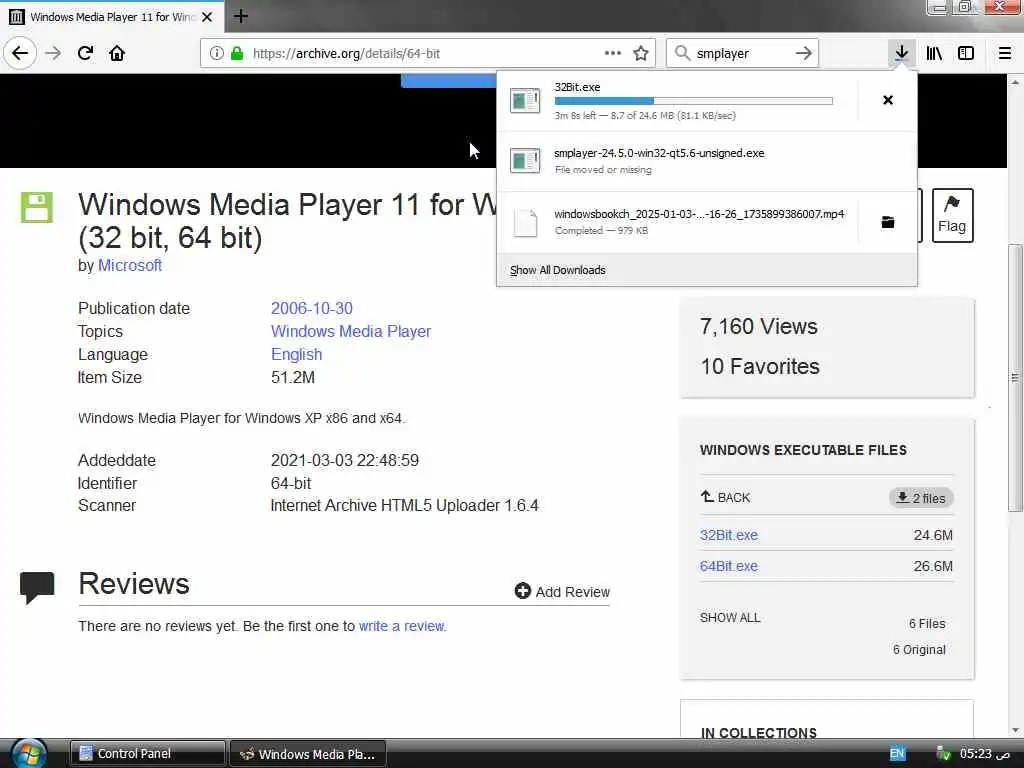Toggle the downloads panel arrow button
Image resolution: width=1024 pixels, height=768 pixels.
901,53
